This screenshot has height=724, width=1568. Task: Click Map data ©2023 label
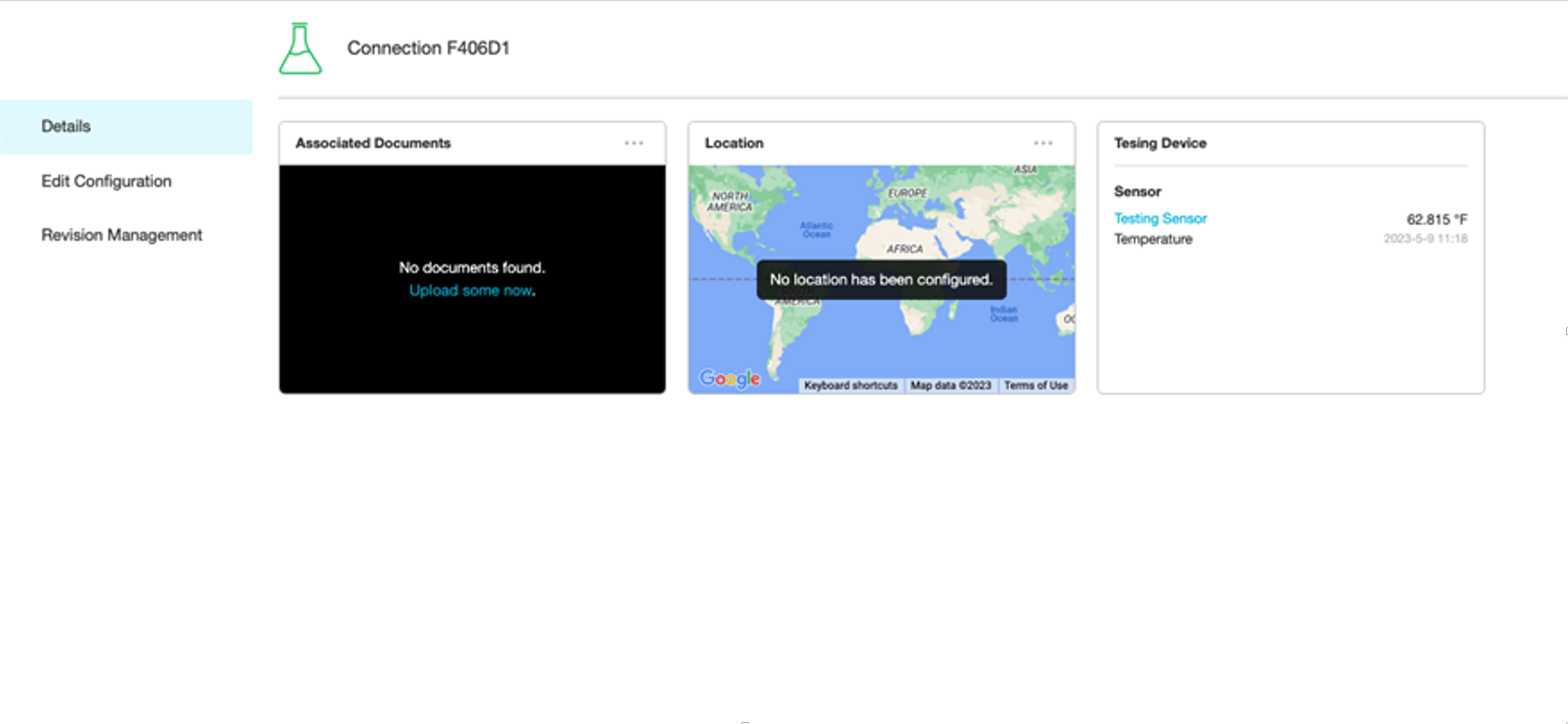[x=950, y=385]
